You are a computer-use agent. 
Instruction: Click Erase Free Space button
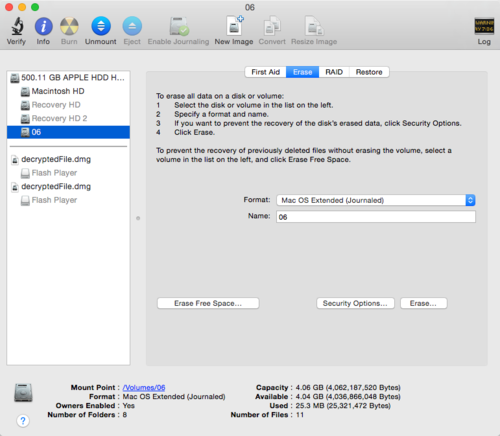coord(208,303)
